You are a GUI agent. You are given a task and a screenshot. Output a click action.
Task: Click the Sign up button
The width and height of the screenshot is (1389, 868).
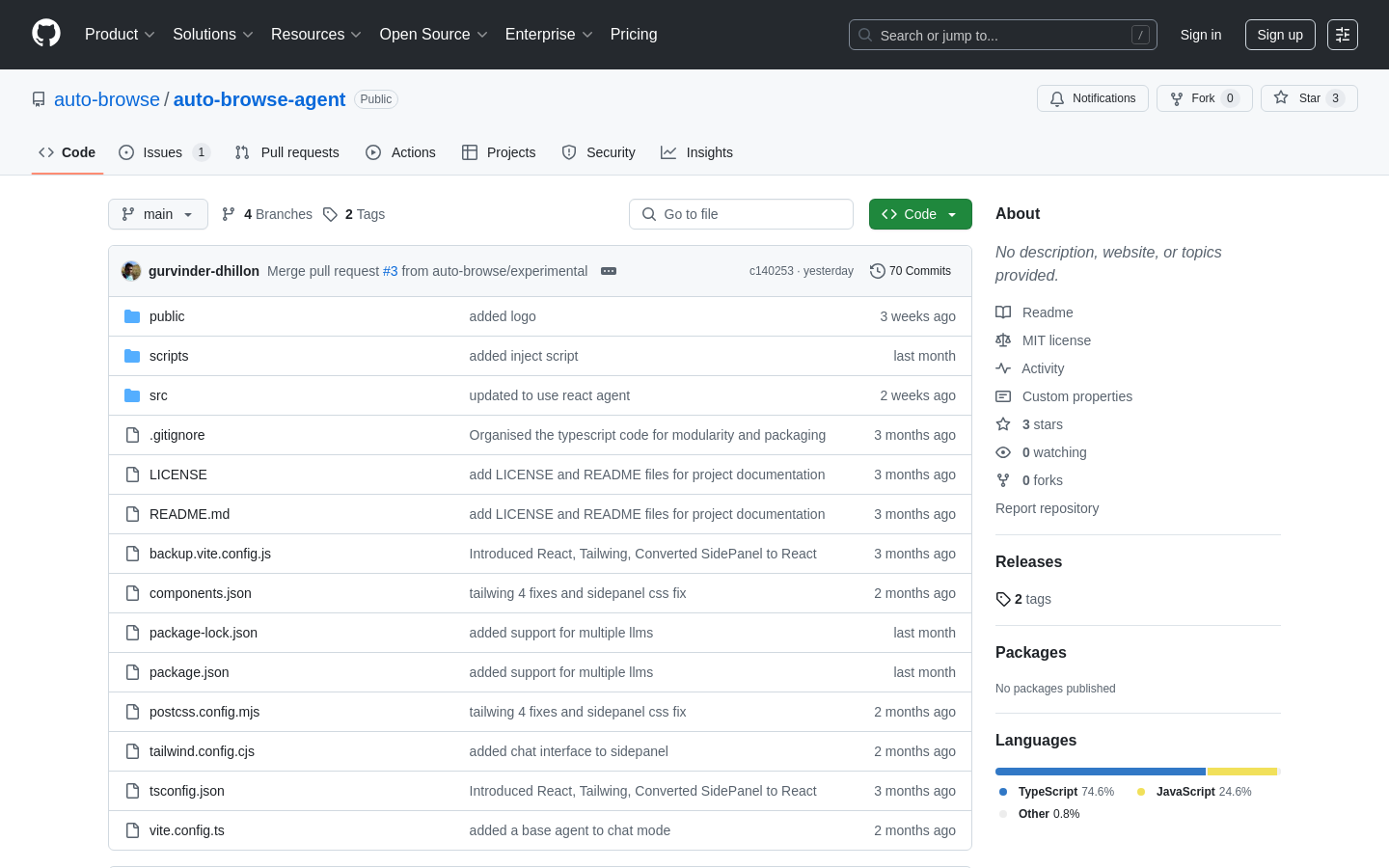point(1280,35)
